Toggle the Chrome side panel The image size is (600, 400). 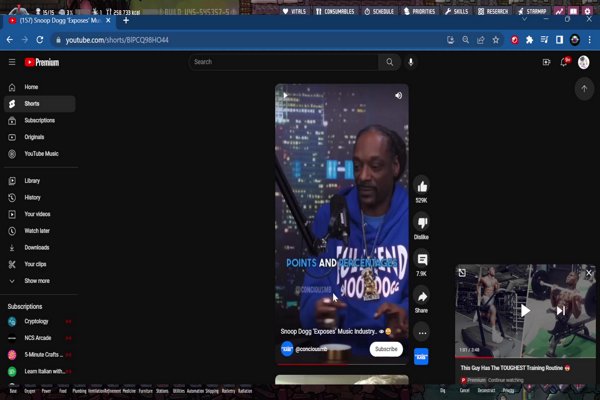559,40
